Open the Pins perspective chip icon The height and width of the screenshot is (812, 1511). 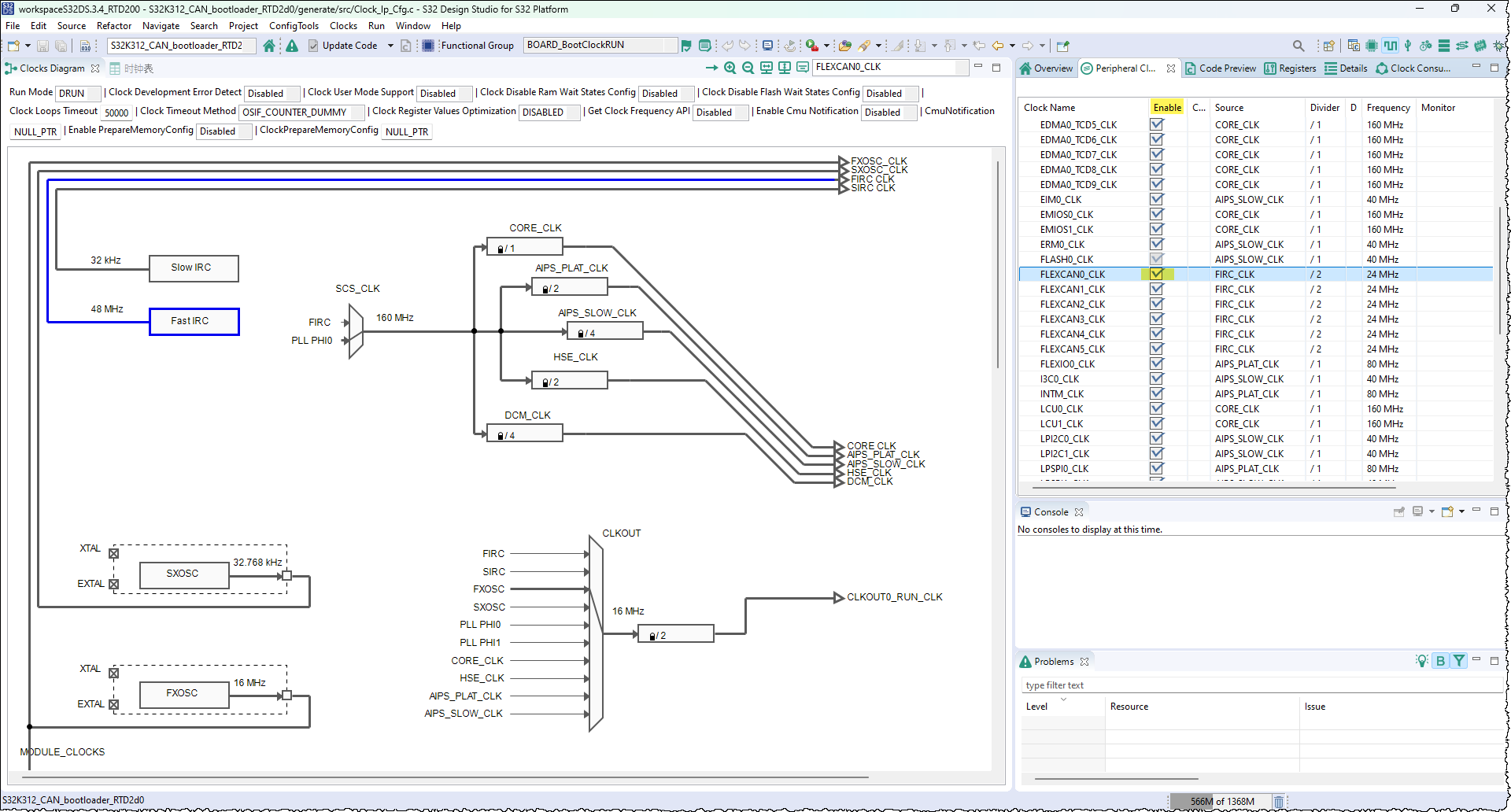[x=1372, y=46]
